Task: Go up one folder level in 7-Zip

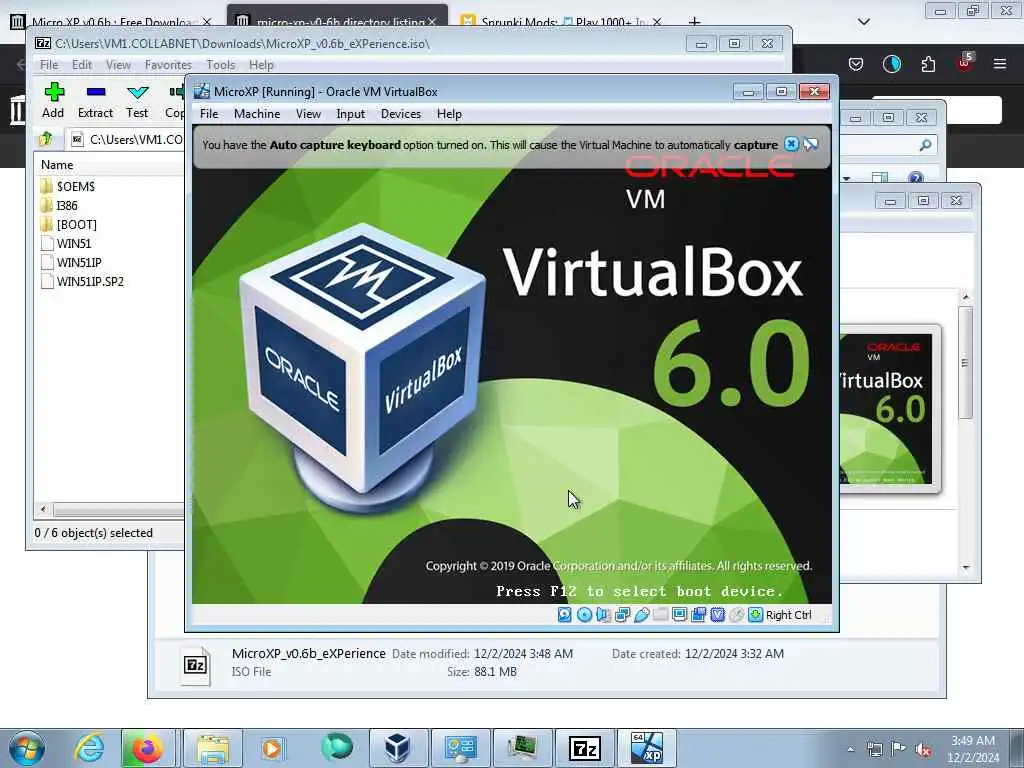Action: tap(46, 139)
